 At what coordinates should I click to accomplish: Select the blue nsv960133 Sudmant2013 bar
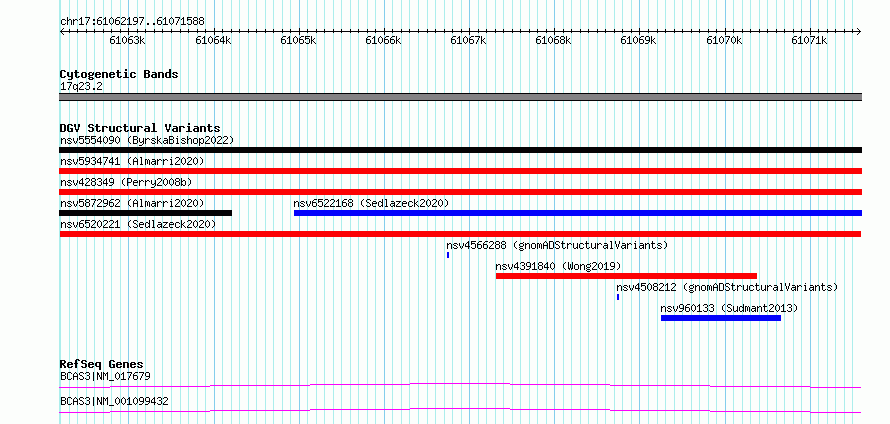tap(721, 318)
